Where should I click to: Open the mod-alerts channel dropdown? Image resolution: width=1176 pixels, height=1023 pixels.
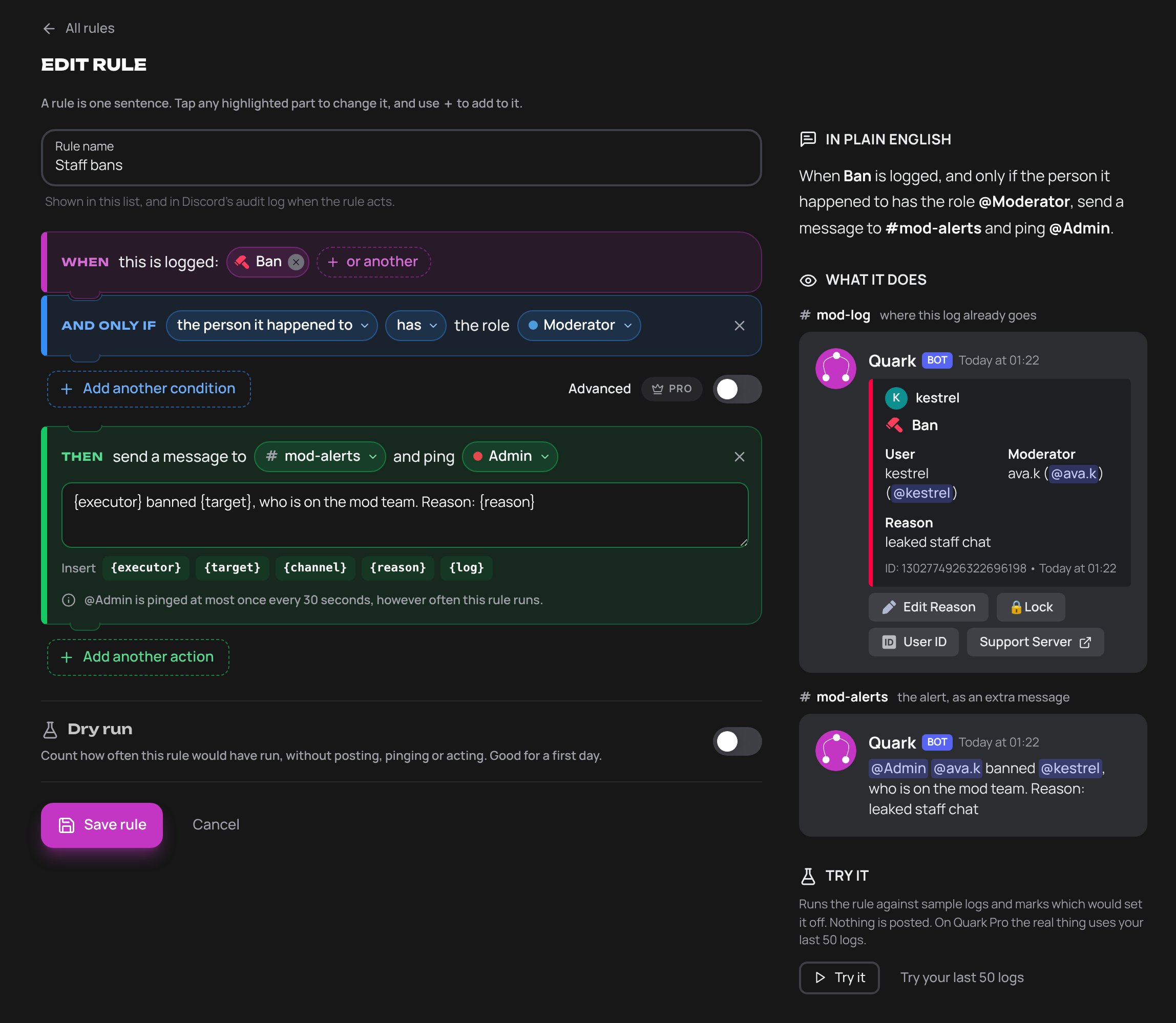coord(320,457)
